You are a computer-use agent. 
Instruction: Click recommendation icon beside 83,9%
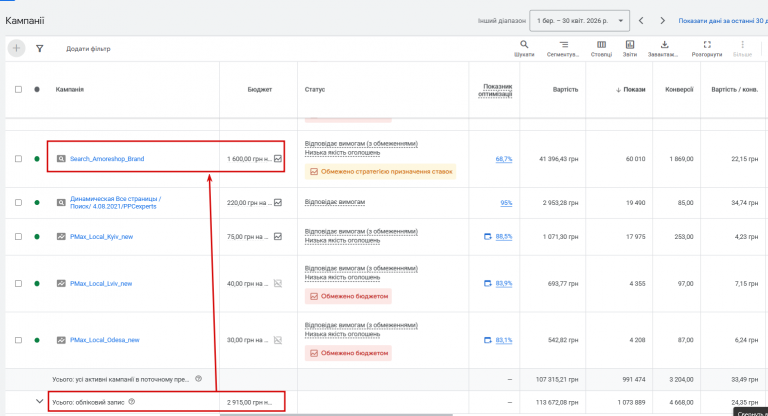tap(487, 284)
